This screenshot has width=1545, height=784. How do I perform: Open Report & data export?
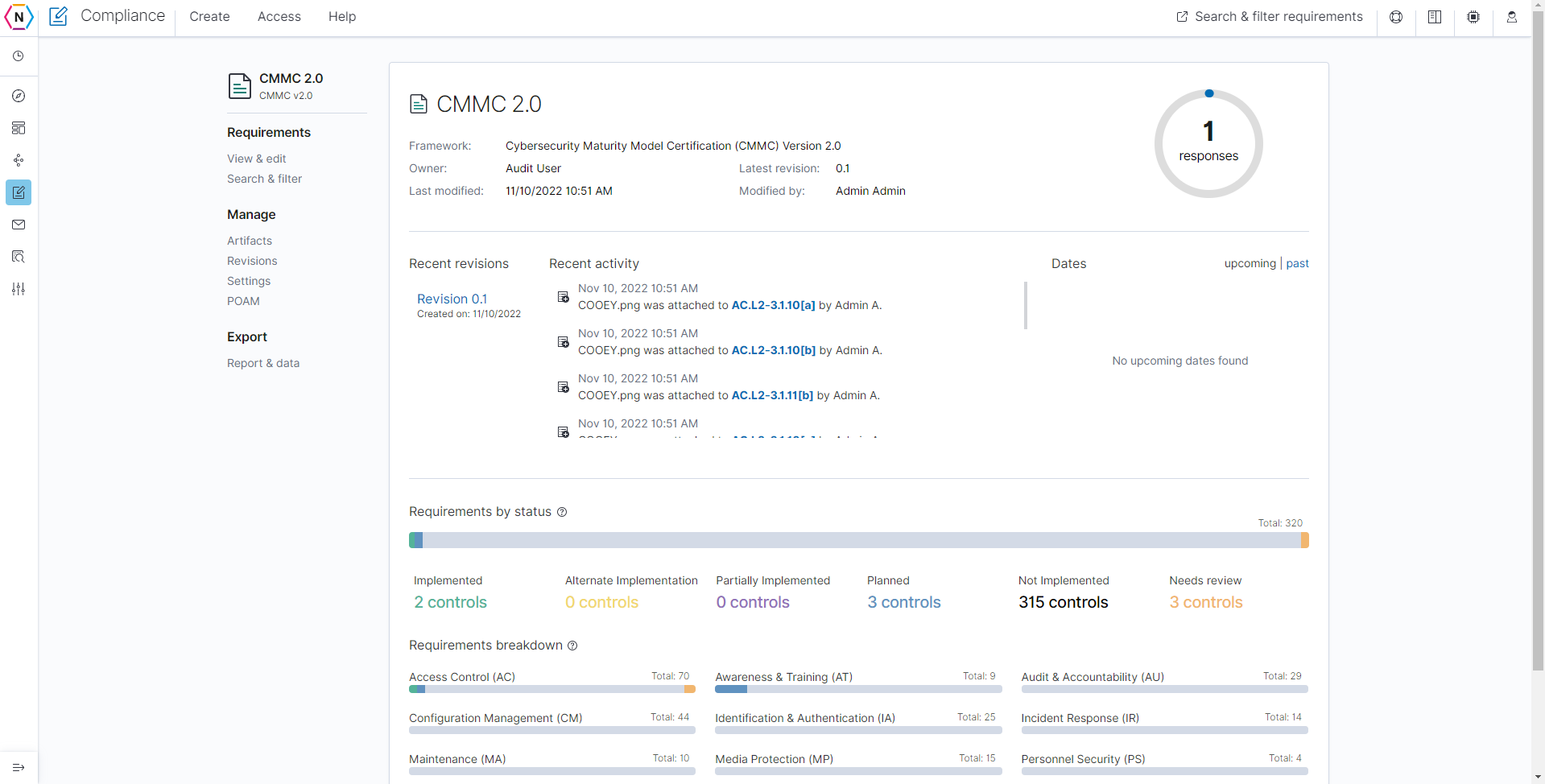[263, 363]
